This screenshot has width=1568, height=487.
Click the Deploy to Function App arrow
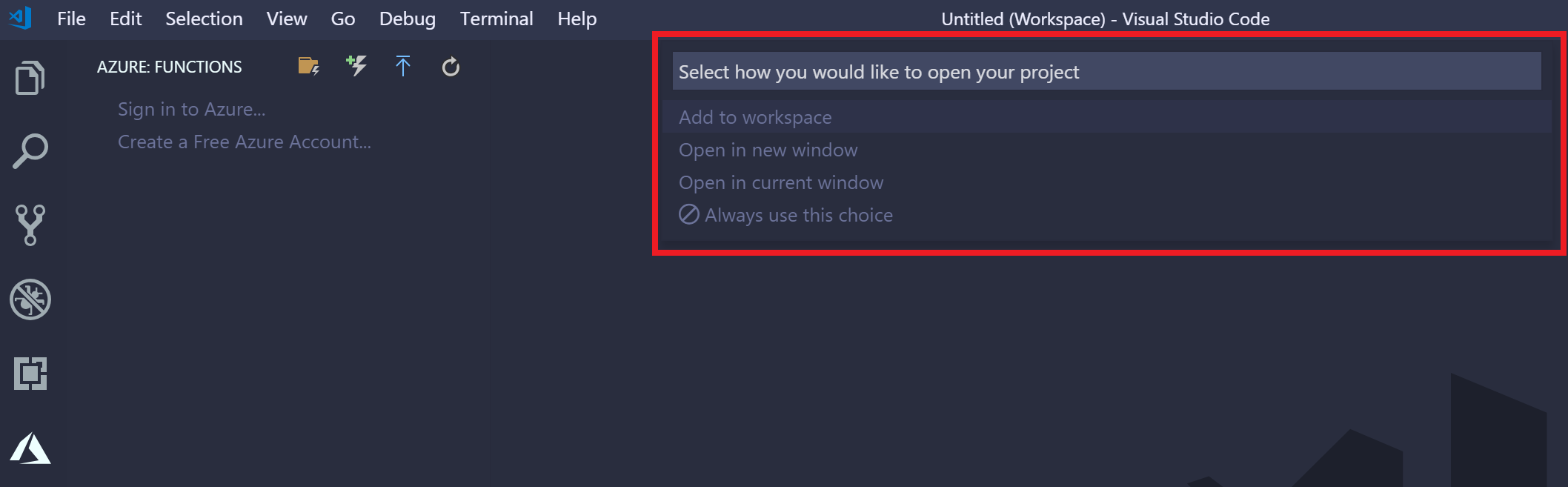click(x=403, y=67)
